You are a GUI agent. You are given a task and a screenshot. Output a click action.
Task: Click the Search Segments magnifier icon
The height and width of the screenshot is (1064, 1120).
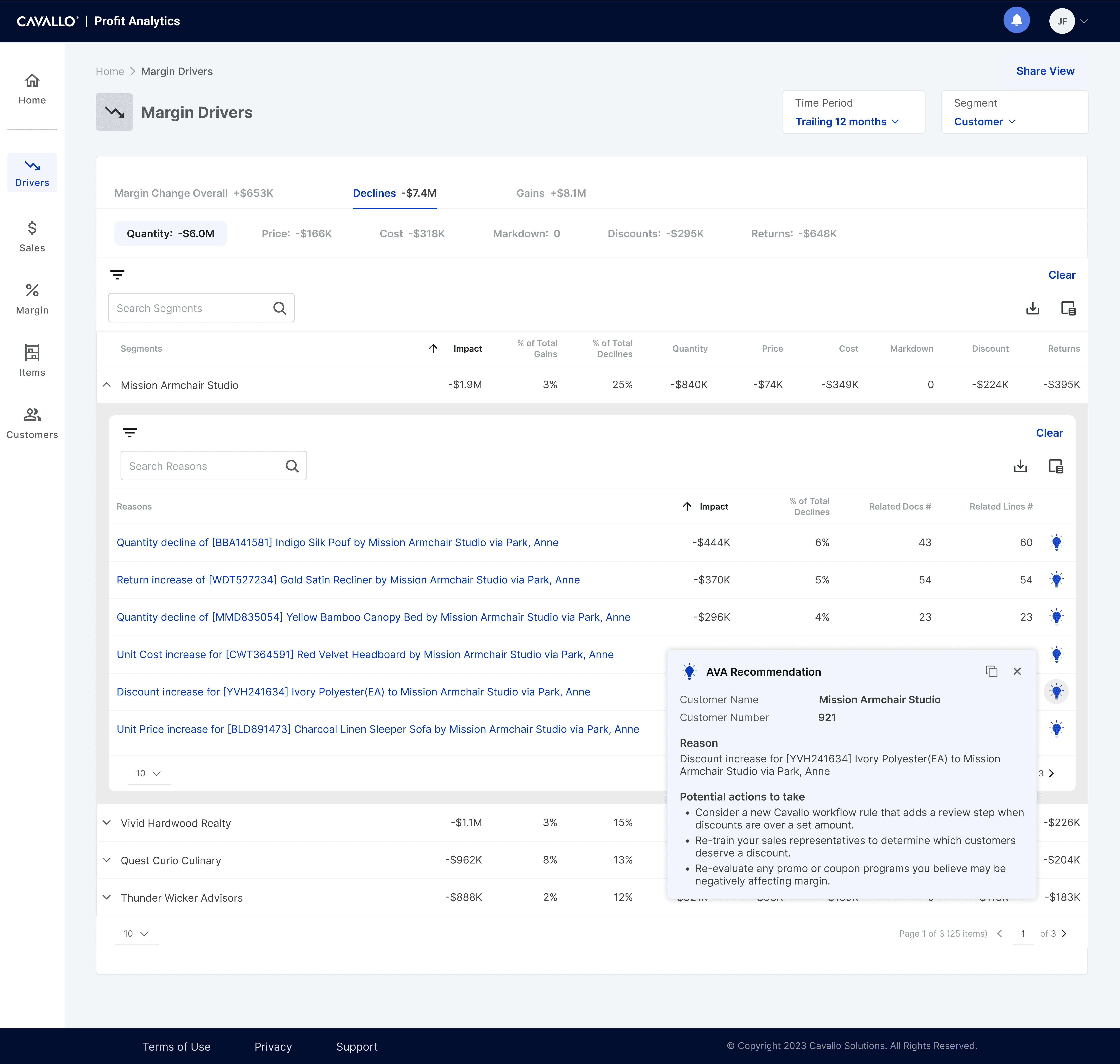click(x=280, y=308)
